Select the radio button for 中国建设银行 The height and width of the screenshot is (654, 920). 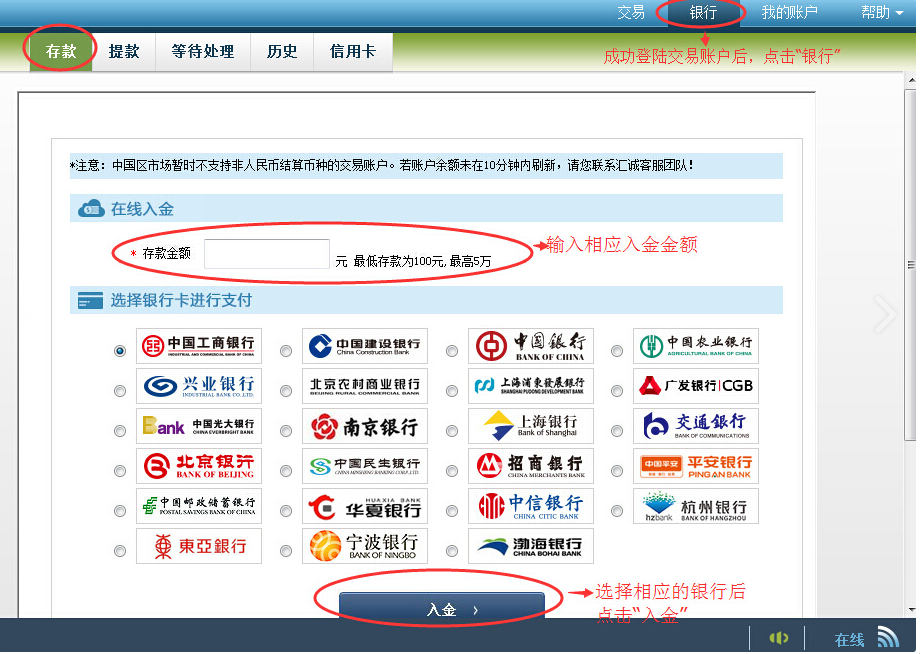(x=286, y=351)
